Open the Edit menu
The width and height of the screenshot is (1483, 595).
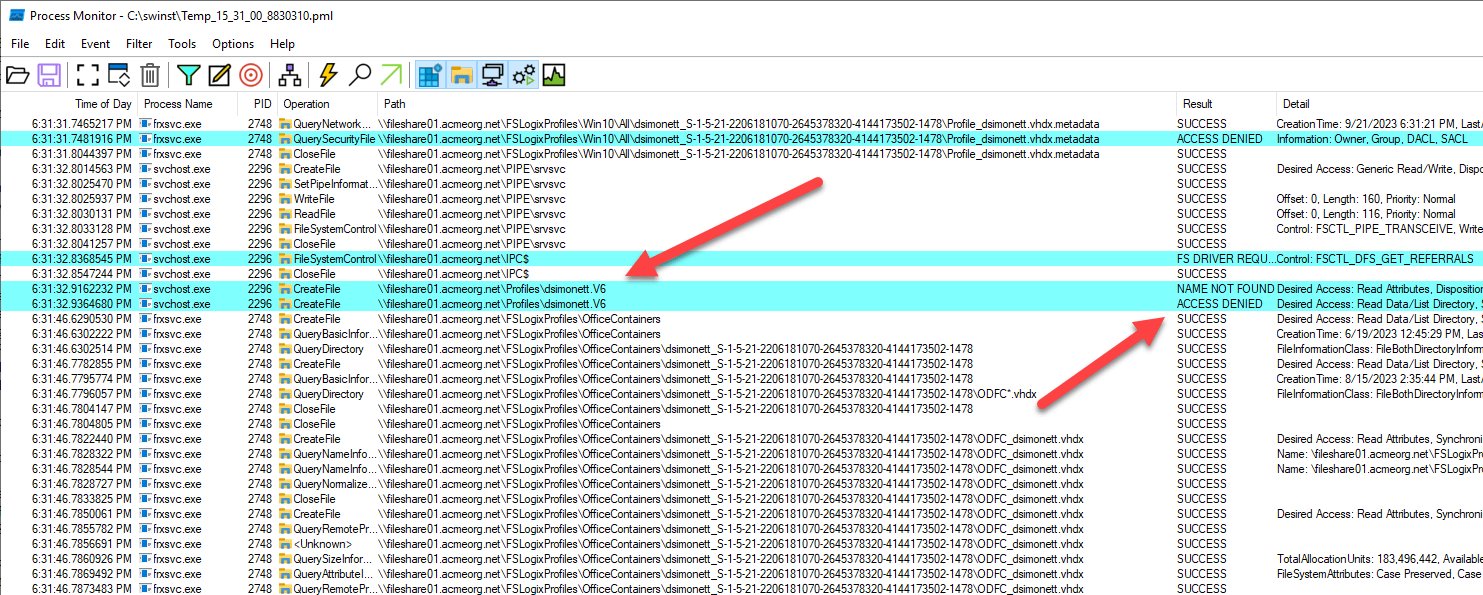point(55,44)
